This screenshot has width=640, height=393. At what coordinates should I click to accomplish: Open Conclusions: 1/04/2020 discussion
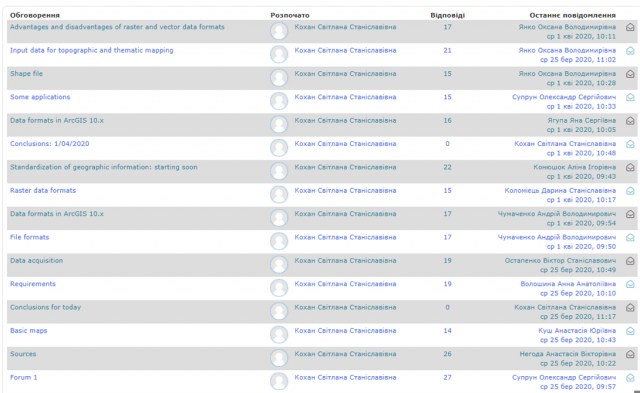[49, 144]
